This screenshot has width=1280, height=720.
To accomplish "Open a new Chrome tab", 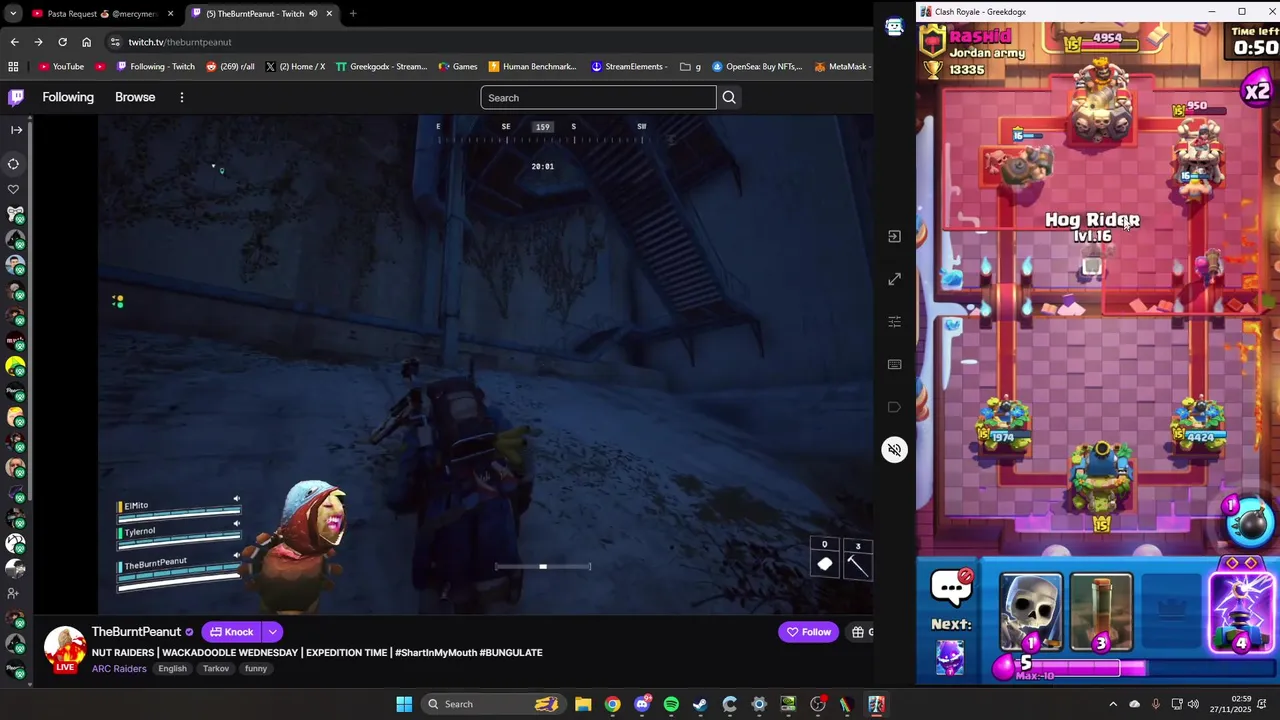I will pyautogui.click(x=353, y=13).
